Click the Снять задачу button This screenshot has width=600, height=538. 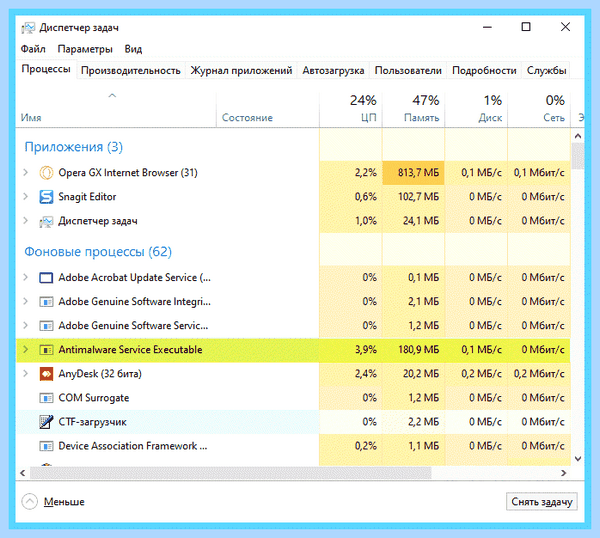point(542,502)
